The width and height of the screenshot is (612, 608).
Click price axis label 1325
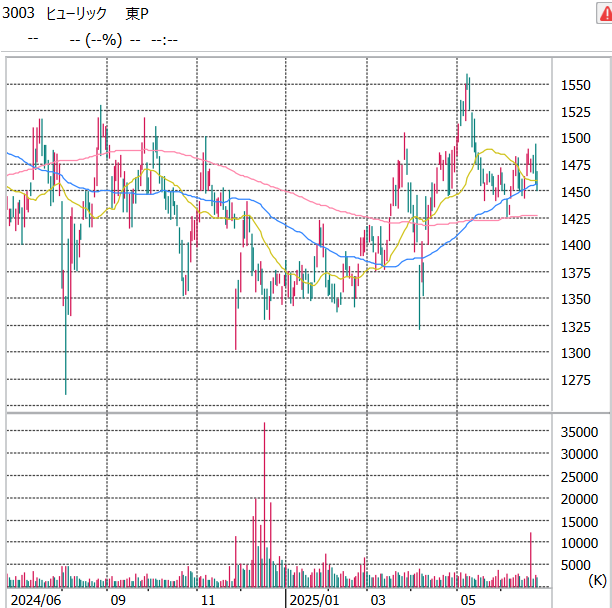tap(576, 327)
